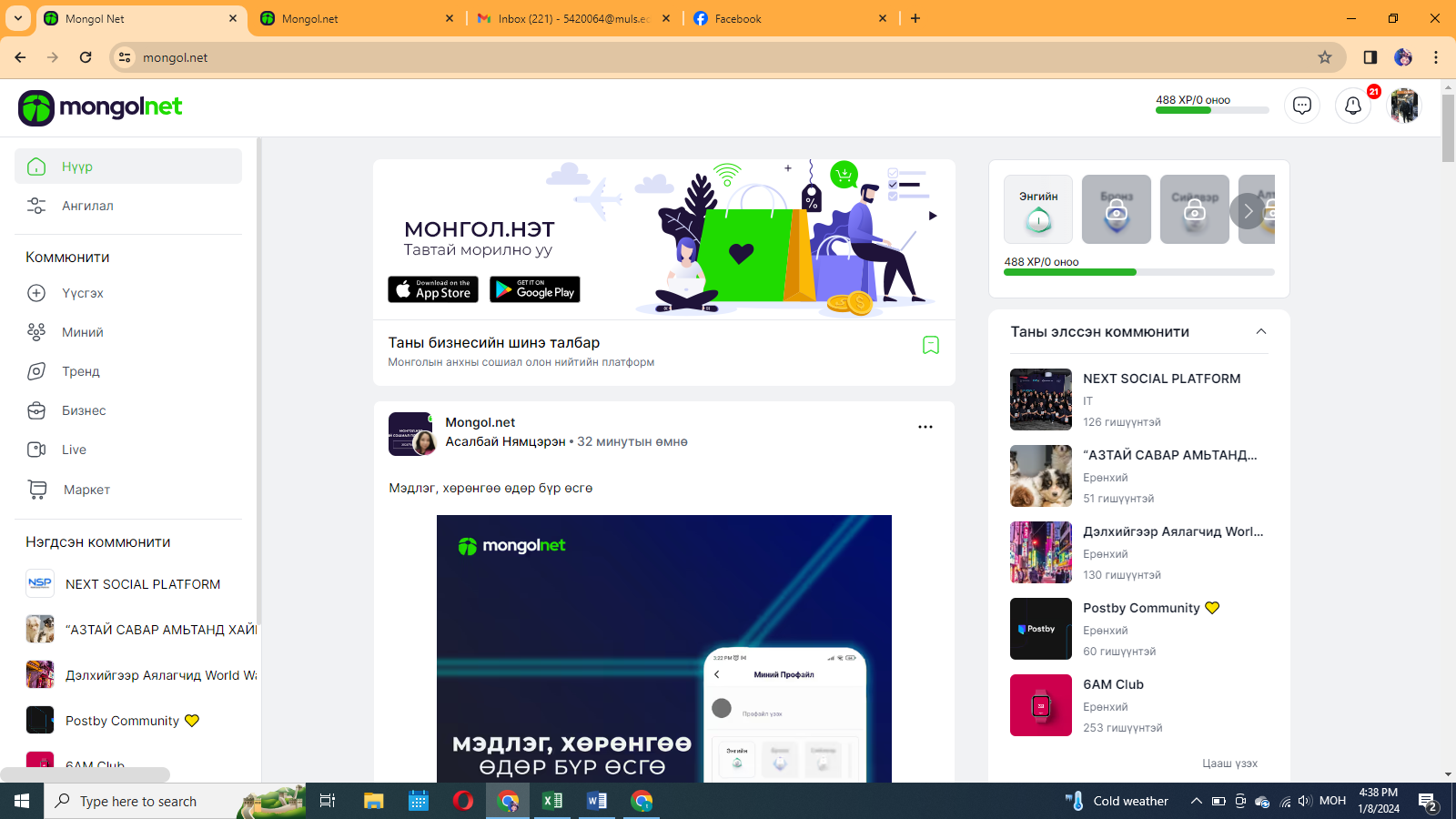Select Ангилал in the left sidebar
Image resolution: width=1456 pixels, height=819 pixels.
tap(87, 206)
